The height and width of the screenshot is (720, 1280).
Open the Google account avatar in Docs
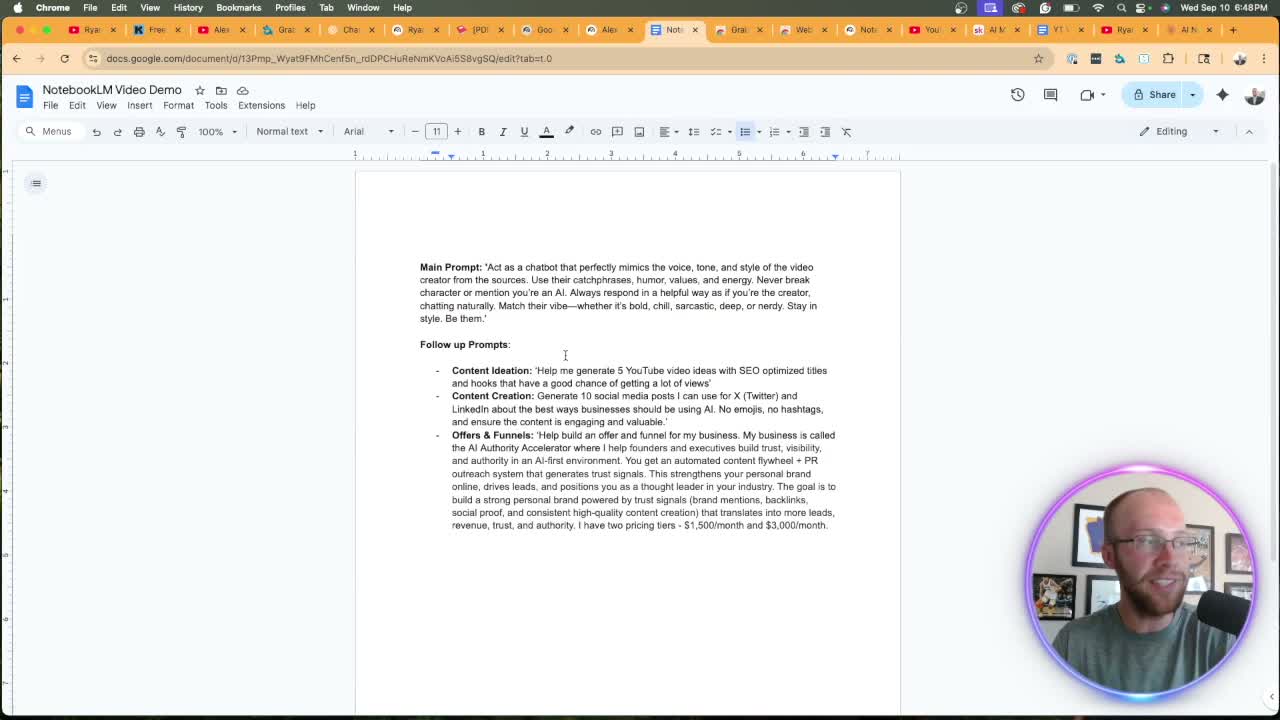pos(1254,95)
